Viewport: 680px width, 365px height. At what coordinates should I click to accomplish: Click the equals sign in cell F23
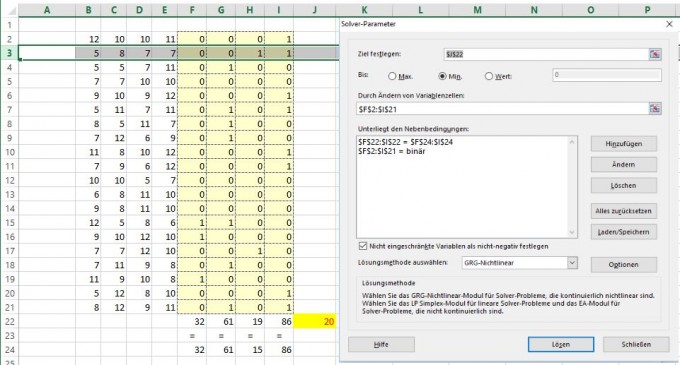[x=192, y=336]
